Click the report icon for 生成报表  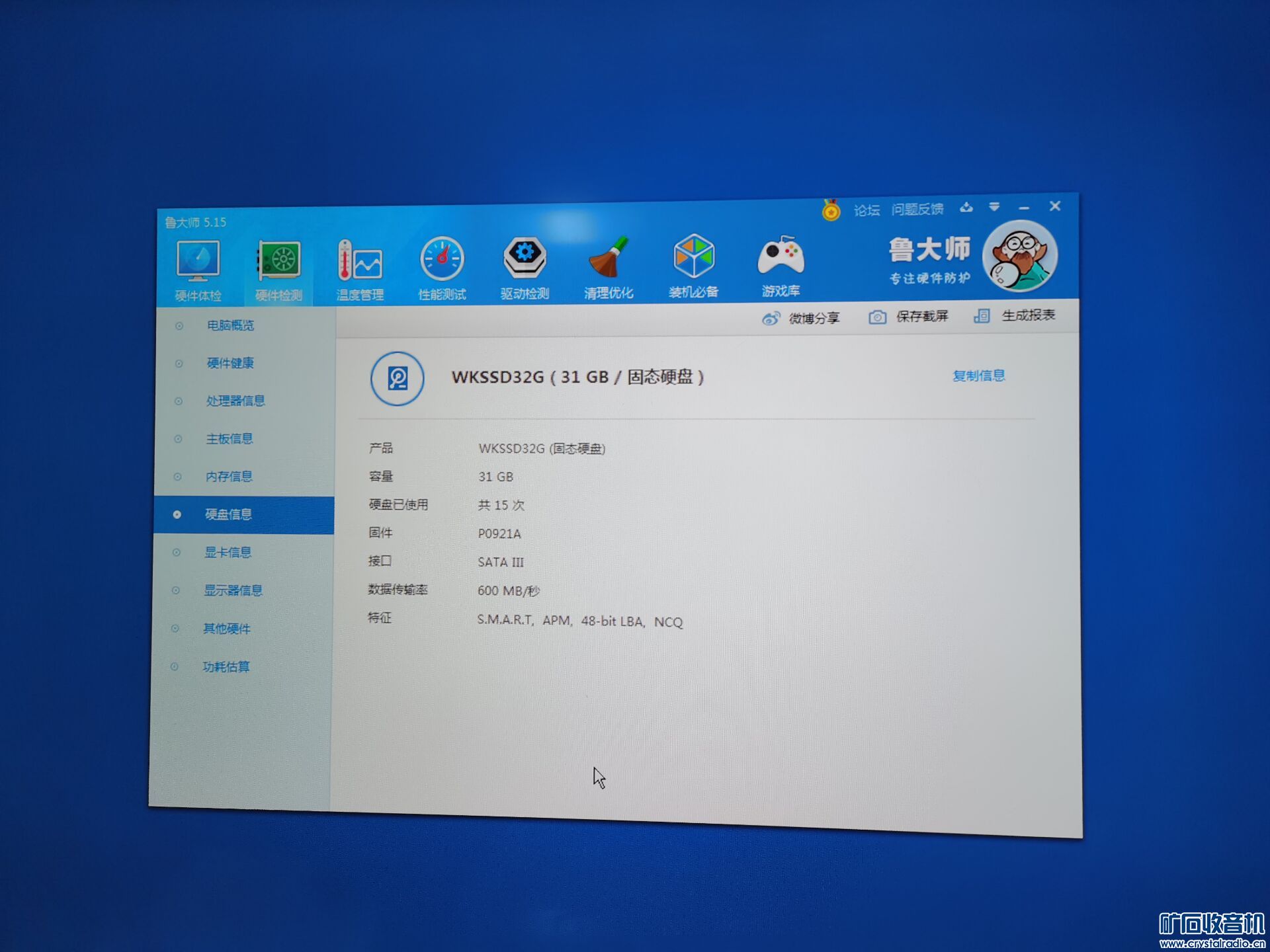coord(982,316)
